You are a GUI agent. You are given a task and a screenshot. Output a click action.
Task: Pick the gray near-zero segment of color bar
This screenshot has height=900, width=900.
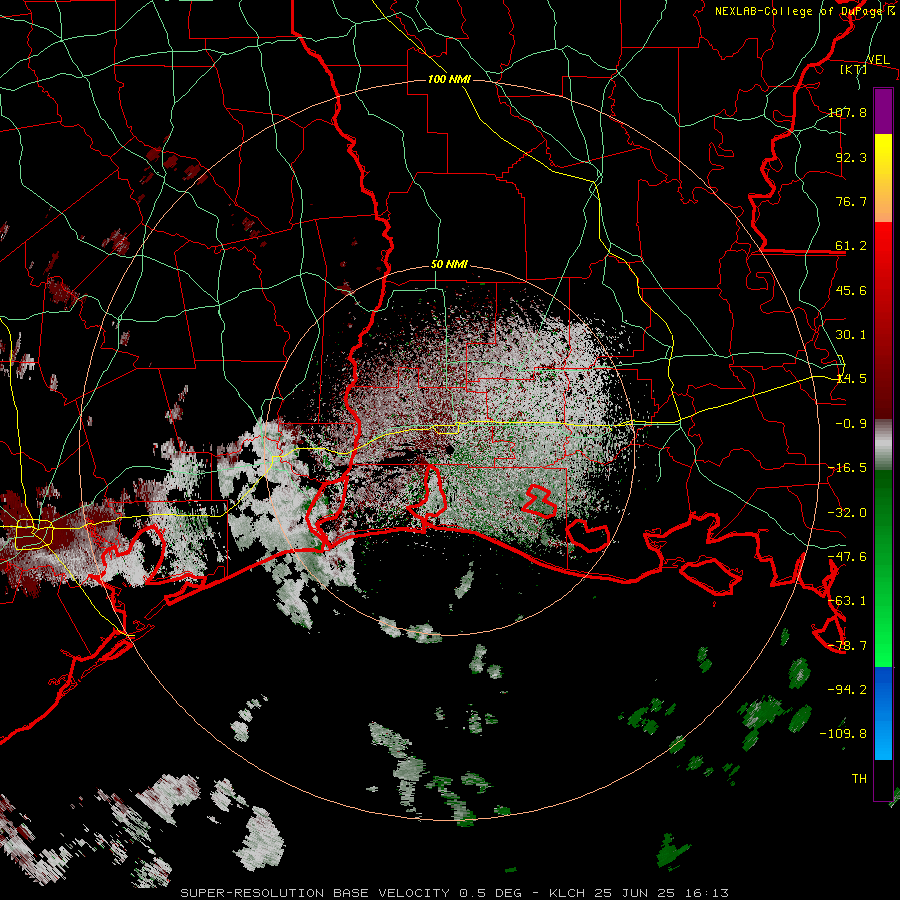(x=883, y=445)
